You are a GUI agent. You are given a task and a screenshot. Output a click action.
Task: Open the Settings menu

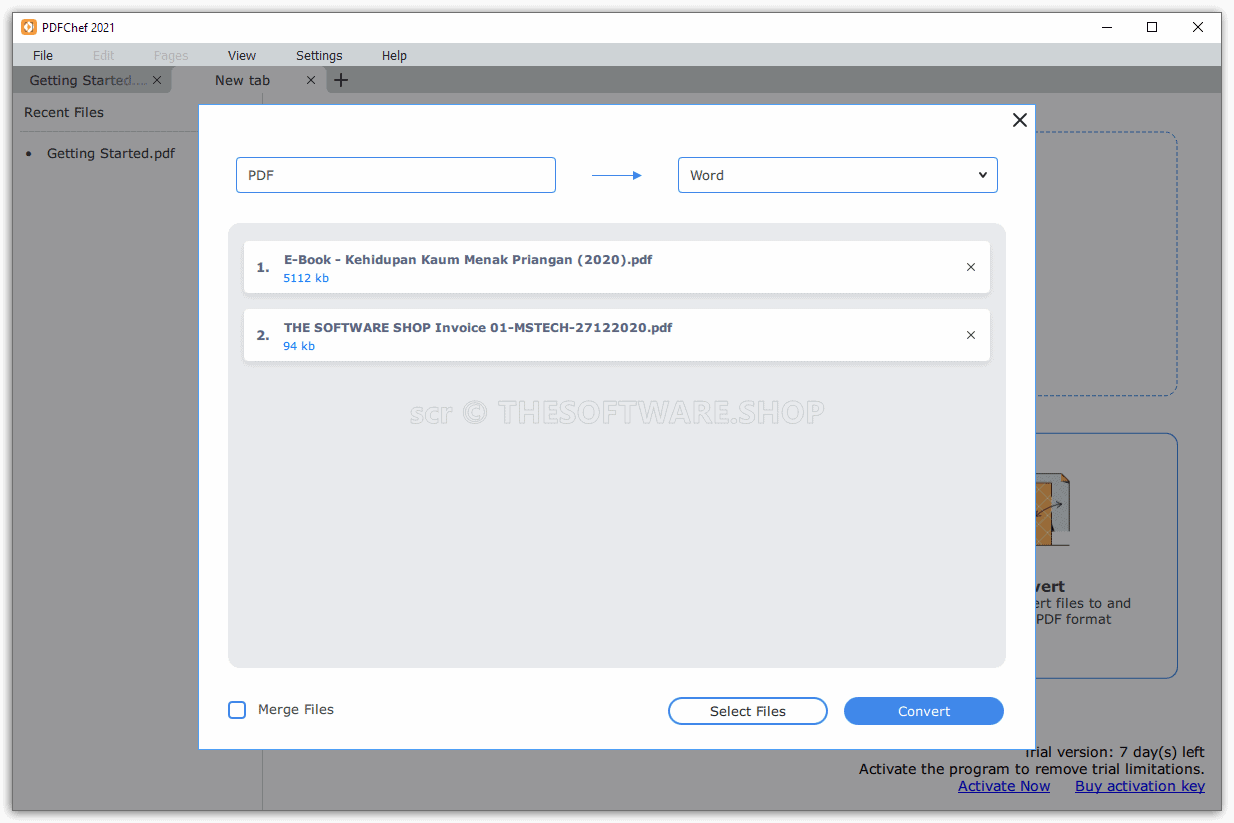click(319, 55)
